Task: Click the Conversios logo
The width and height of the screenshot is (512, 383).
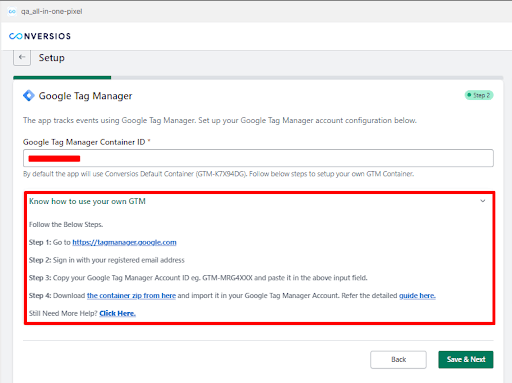Action: [40, 36]
